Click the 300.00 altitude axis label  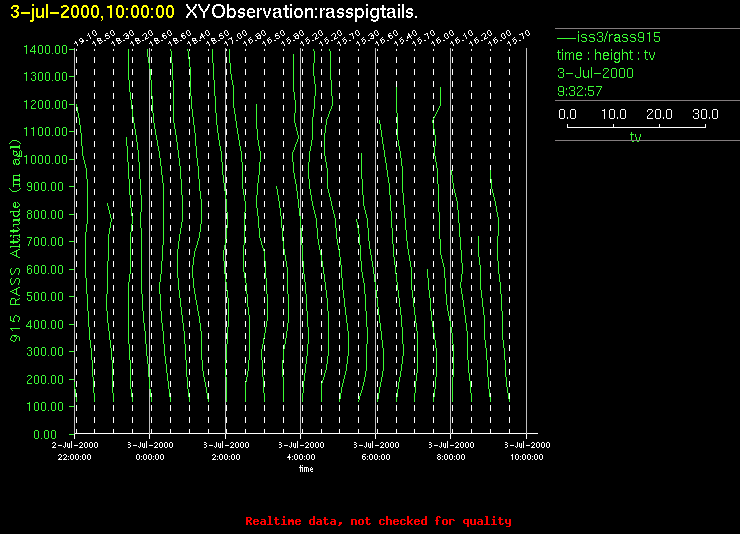45,352
